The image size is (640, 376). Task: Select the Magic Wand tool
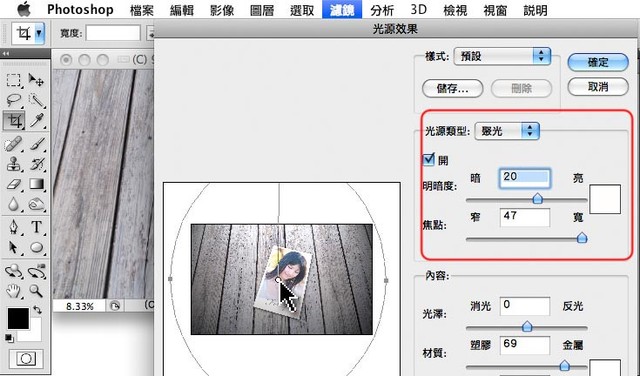tap(36, 100)
